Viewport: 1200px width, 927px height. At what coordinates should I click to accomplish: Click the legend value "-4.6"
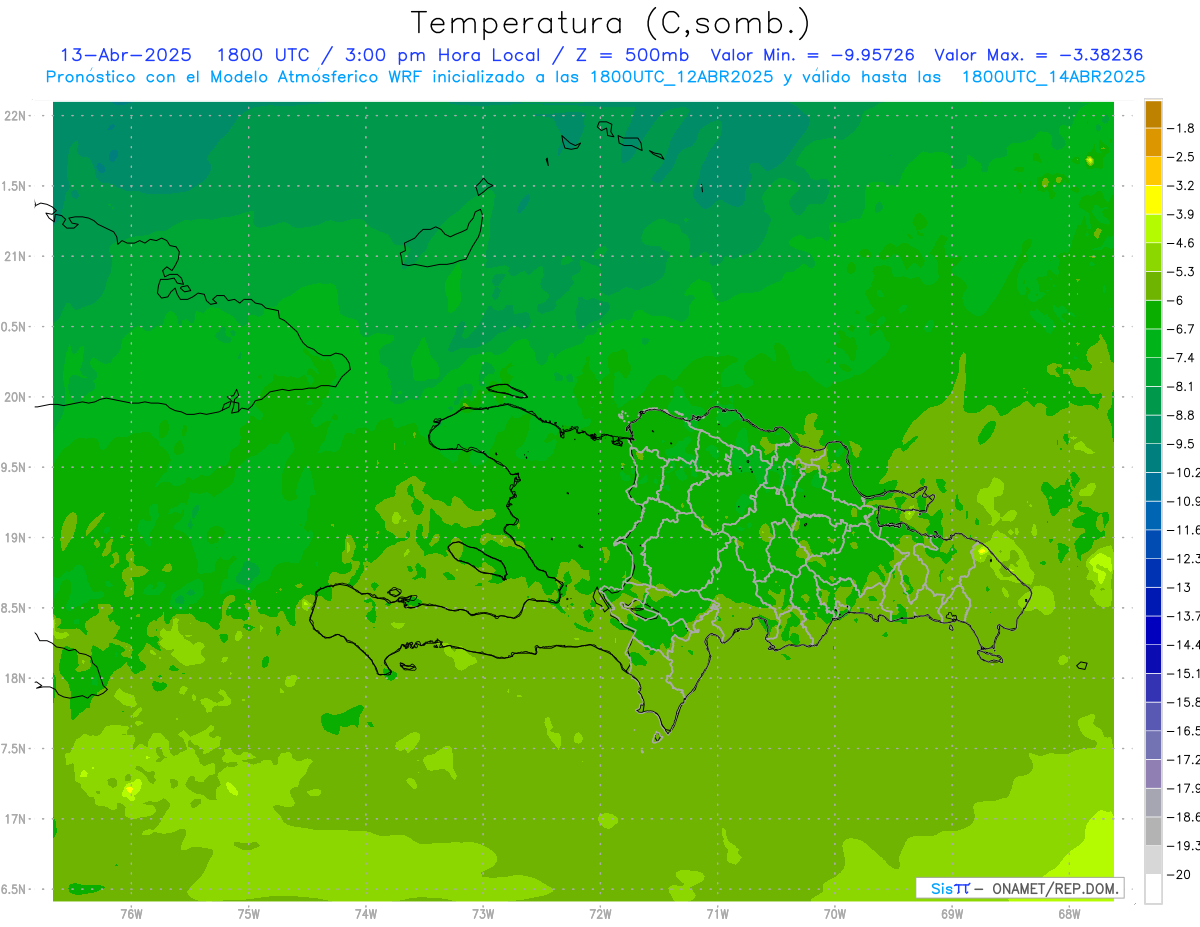(1182, 243)
